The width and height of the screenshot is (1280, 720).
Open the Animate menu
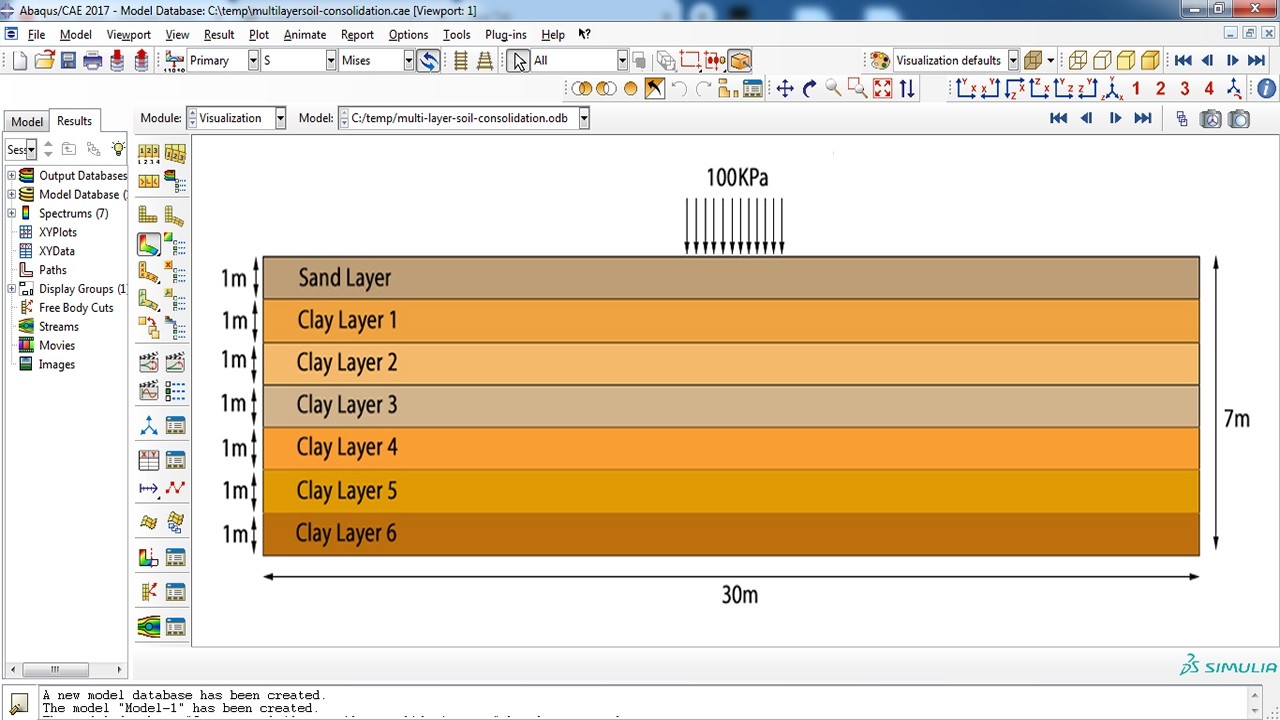(x=305, y=34)
